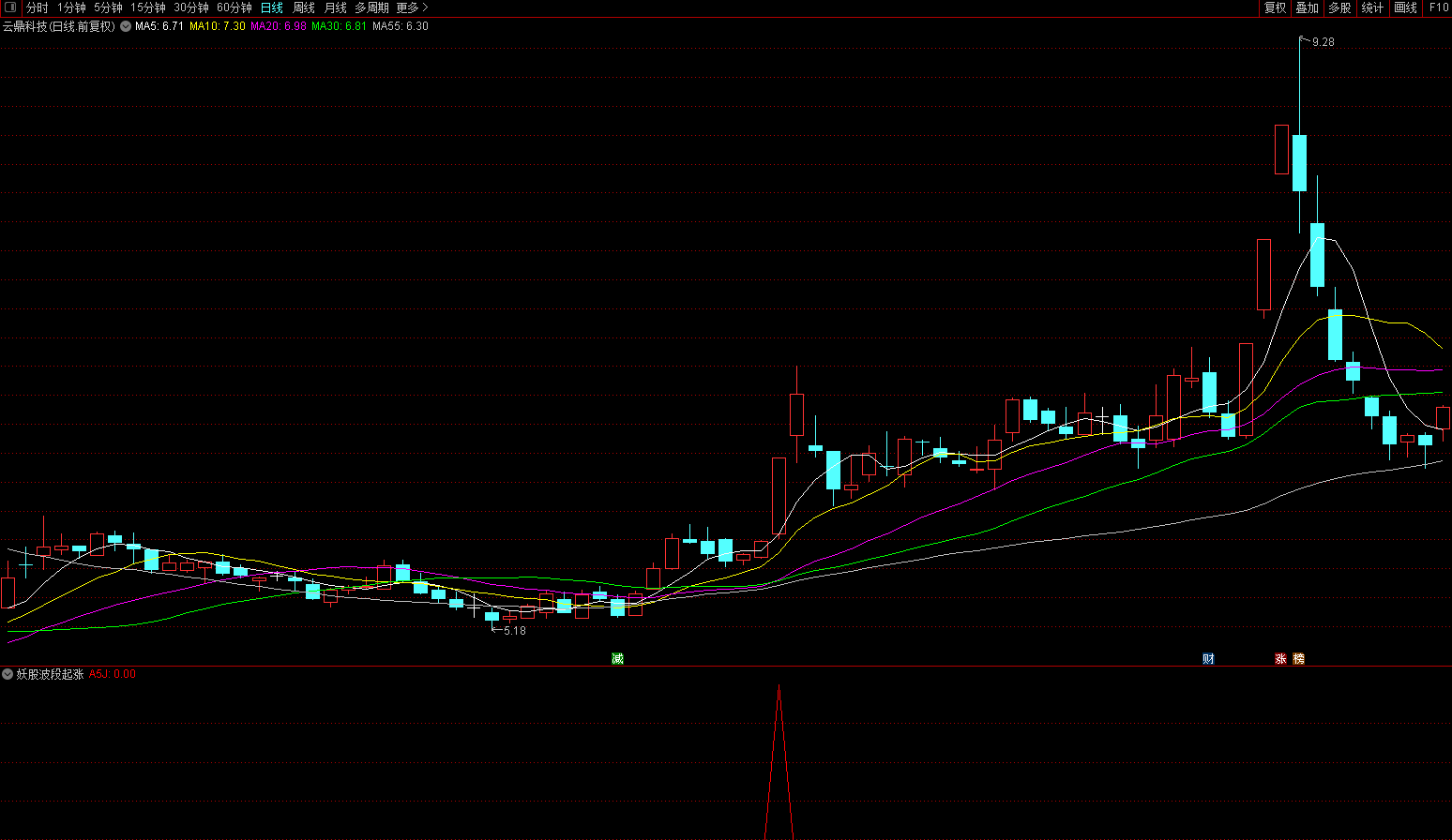Click the 云鼎科技 stock title label
The height and width of the screenshot is (840, 1452).
[x=58, y=26]
